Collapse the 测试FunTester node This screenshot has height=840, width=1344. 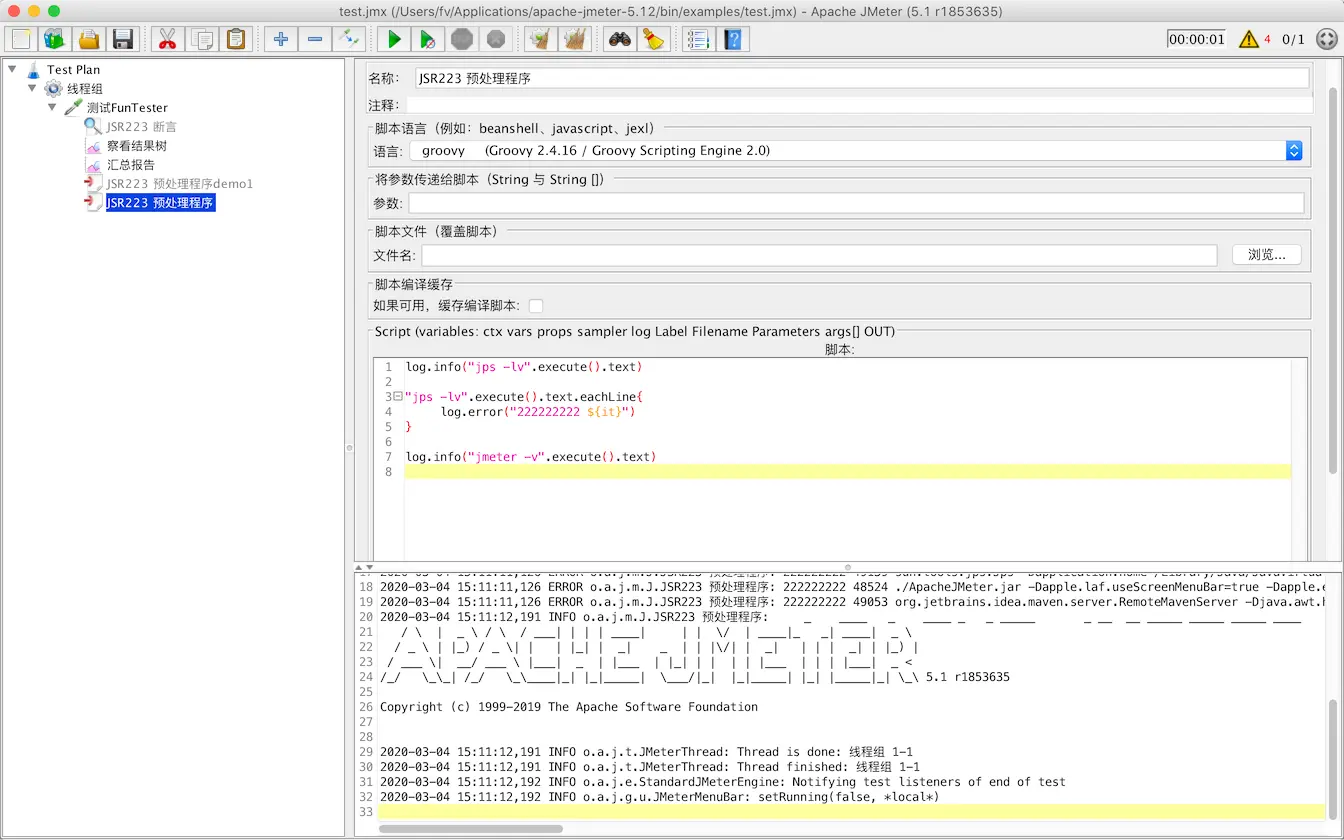52,107
